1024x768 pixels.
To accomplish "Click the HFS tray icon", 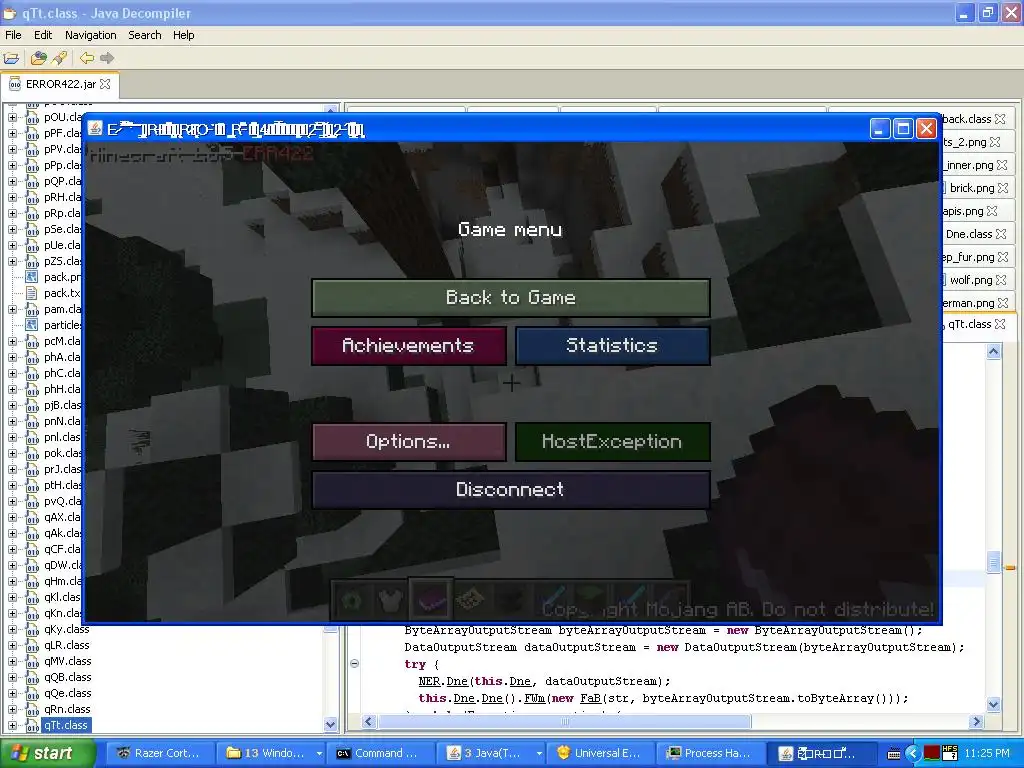I will (x=950, y=753).
